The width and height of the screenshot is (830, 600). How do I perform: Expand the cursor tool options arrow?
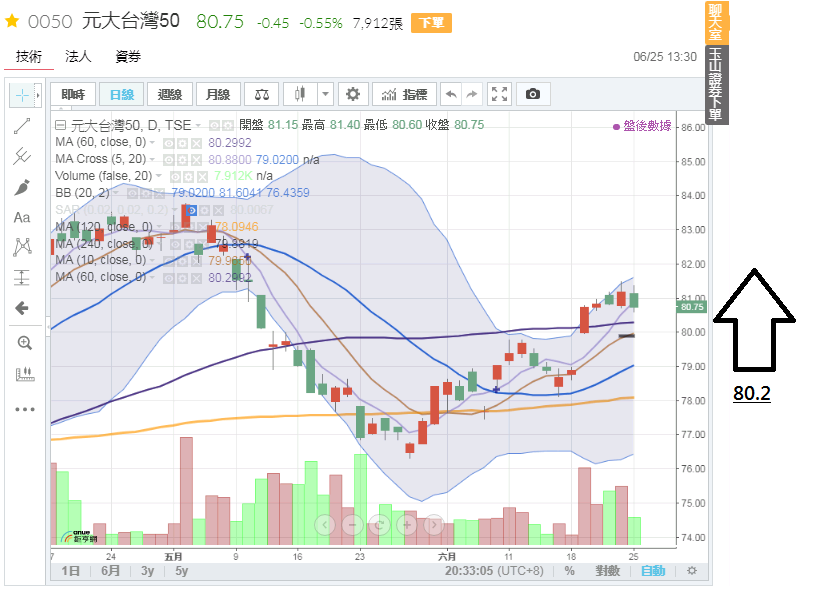click(38, 95)
